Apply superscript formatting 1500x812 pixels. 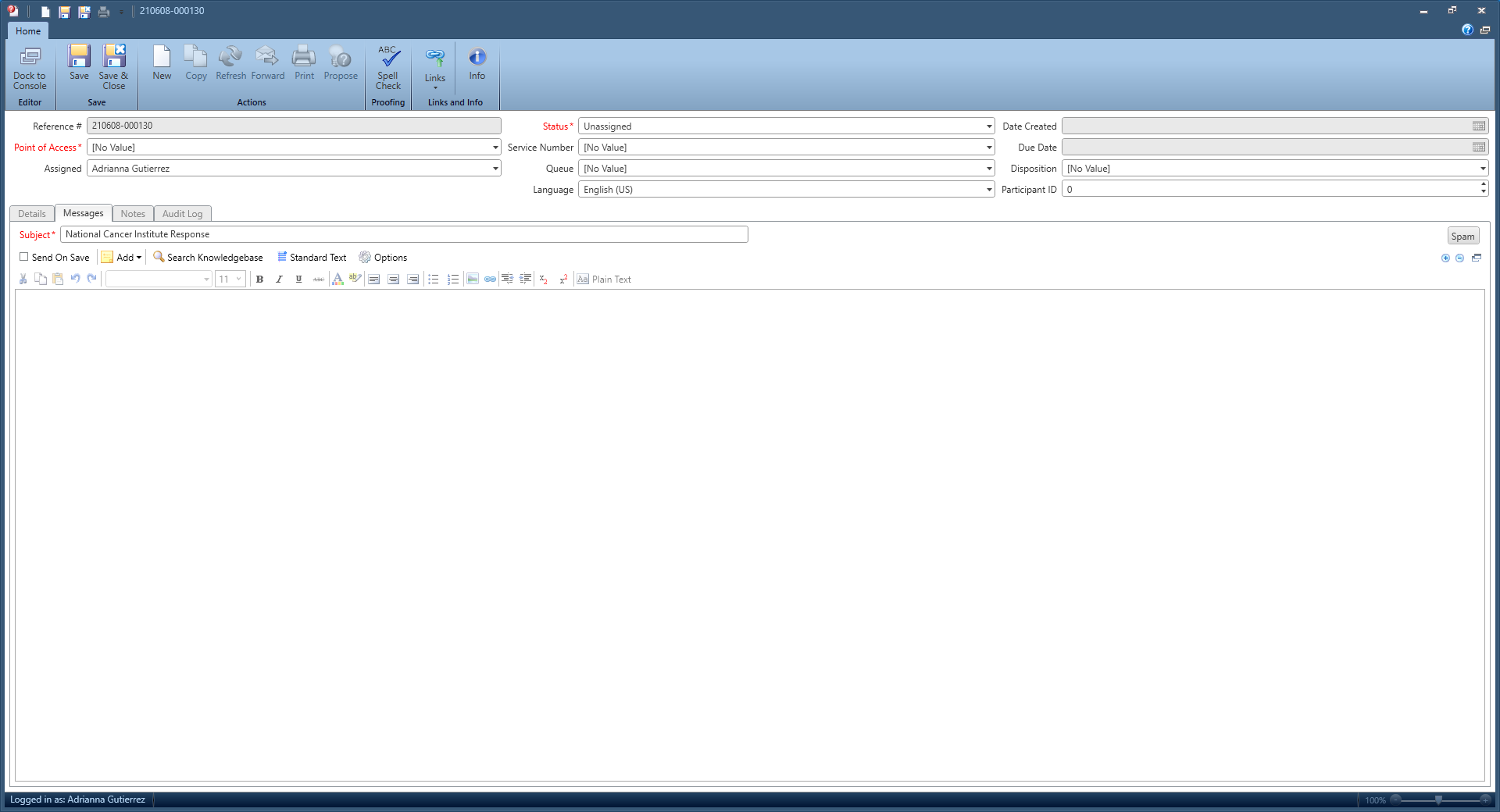[x=562, y=280]
